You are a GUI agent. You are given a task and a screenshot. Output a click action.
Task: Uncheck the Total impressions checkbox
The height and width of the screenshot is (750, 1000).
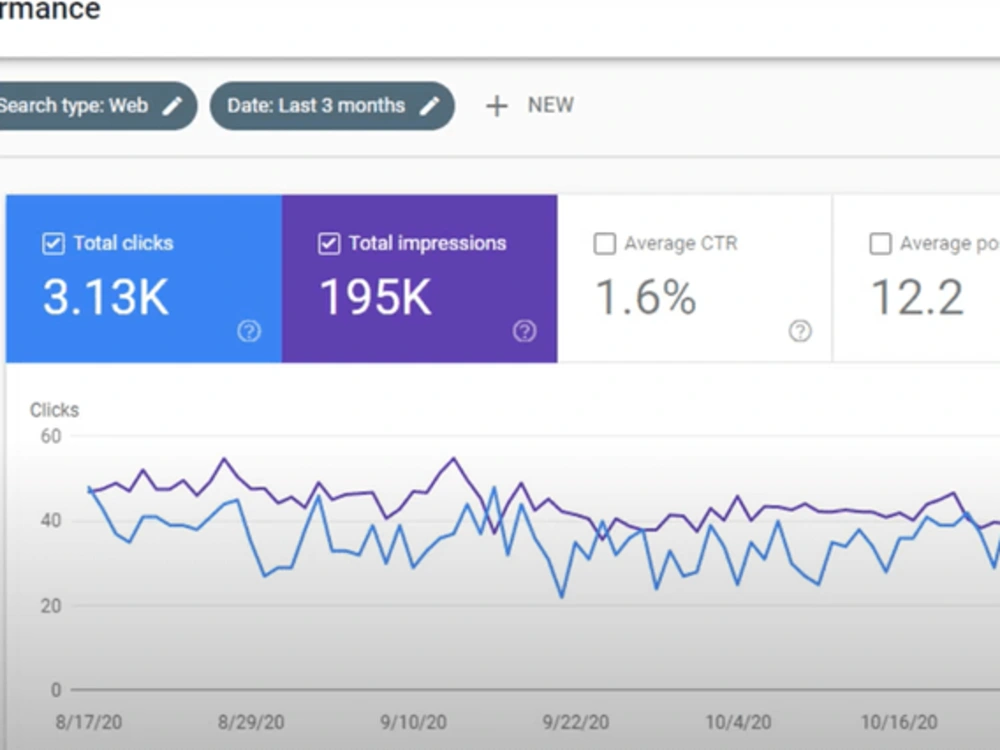coord(329,244)
